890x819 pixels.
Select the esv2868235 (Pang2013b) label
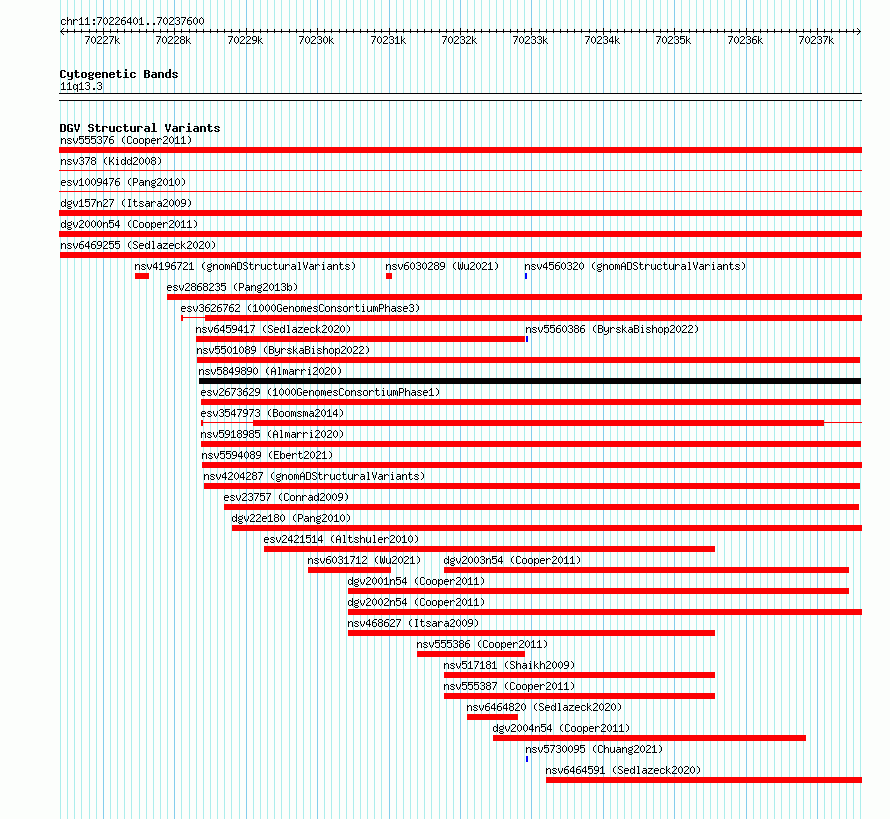pyautogui.click(x=232, y=287)
